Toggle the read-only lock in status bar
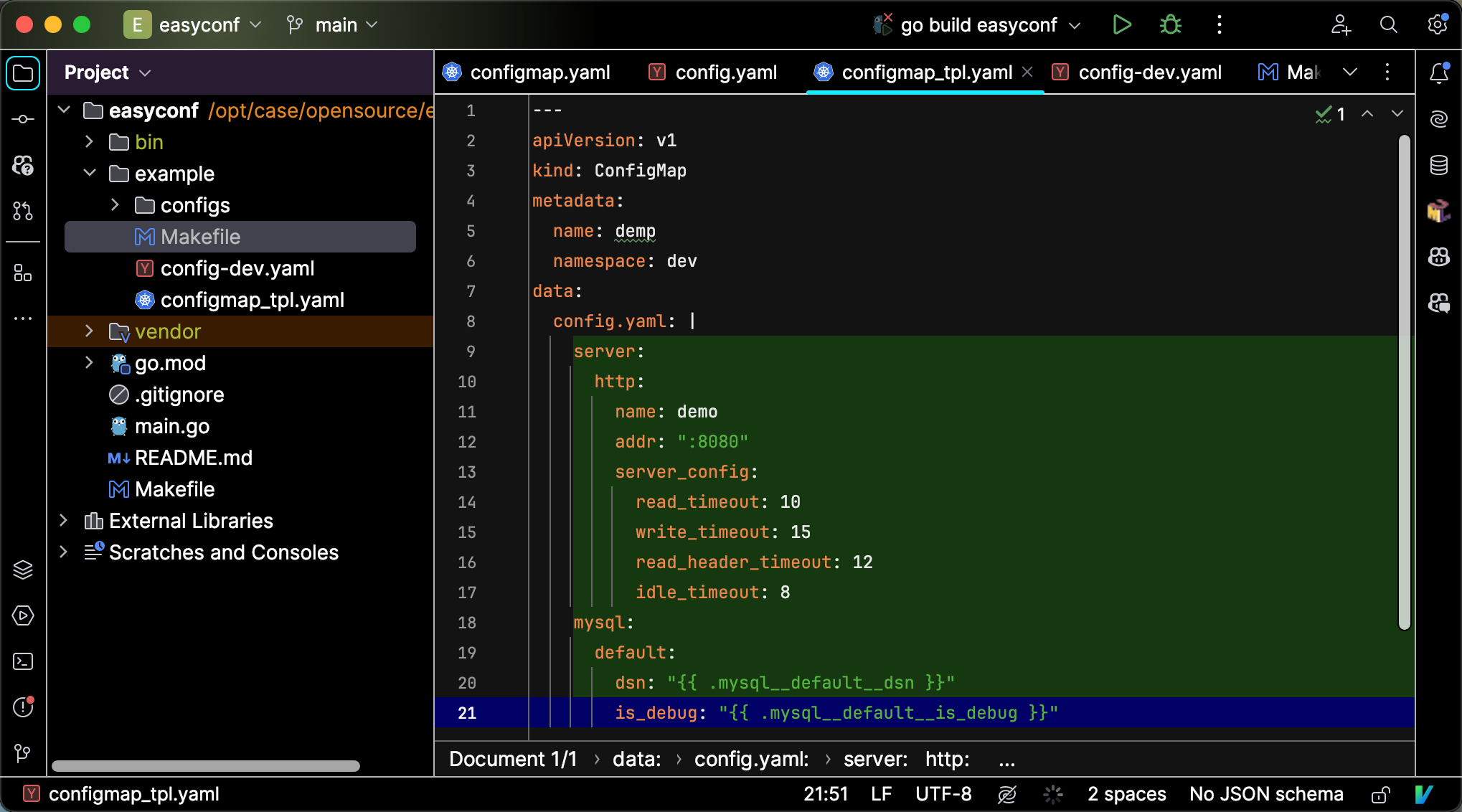 coord(1380,794)
